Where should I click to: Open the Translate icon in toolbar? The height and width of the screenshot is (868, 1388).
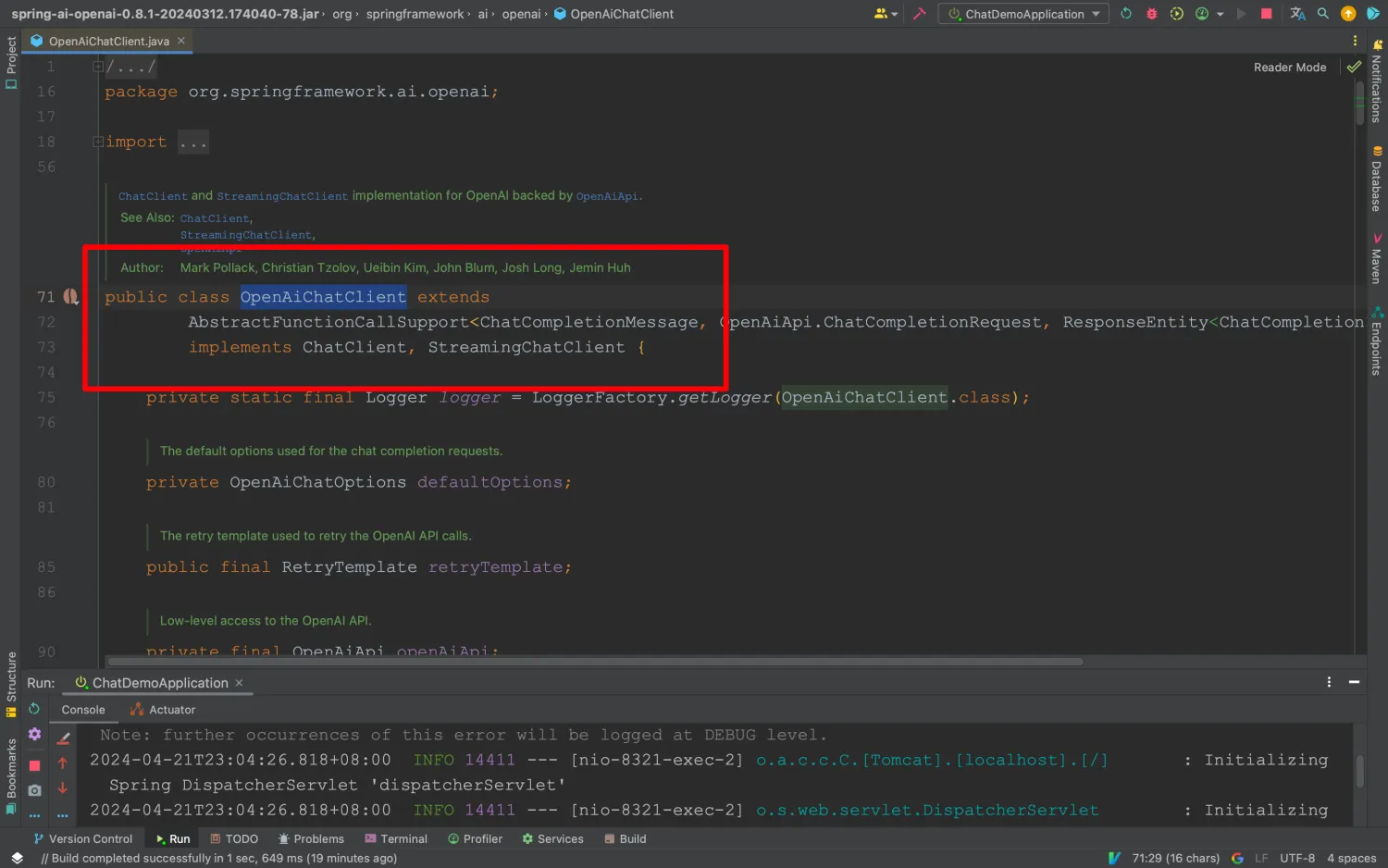(1297, 14)
